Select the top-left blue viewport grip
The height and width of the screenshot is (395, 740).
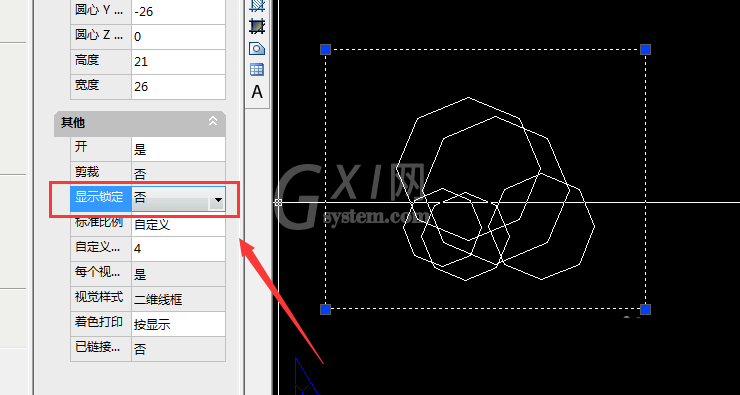(x=325, y=49)
